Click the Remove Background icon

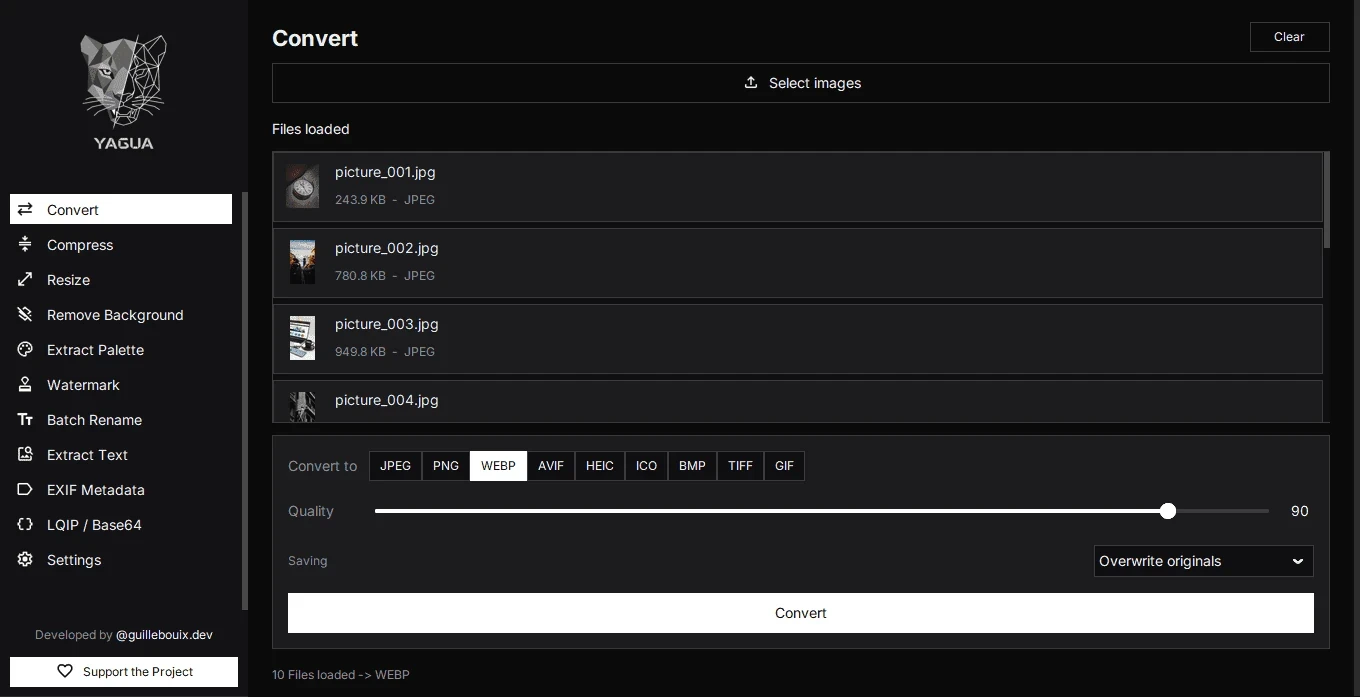pyautogui.click(x=26, y=315)
